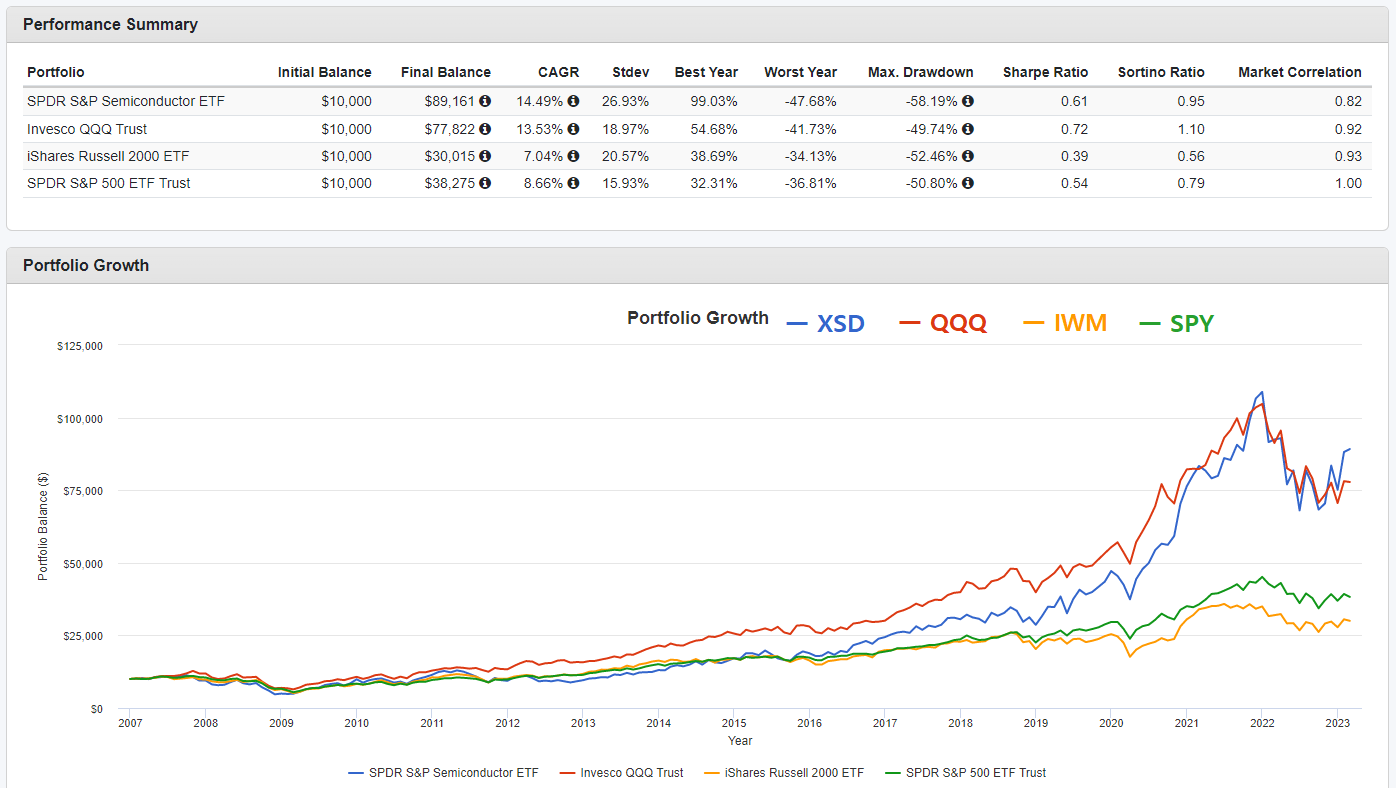Click the -47.68% worst year value
Image resolution: width=1396 pixels, height=788 pixels.
tap(811, 102)
